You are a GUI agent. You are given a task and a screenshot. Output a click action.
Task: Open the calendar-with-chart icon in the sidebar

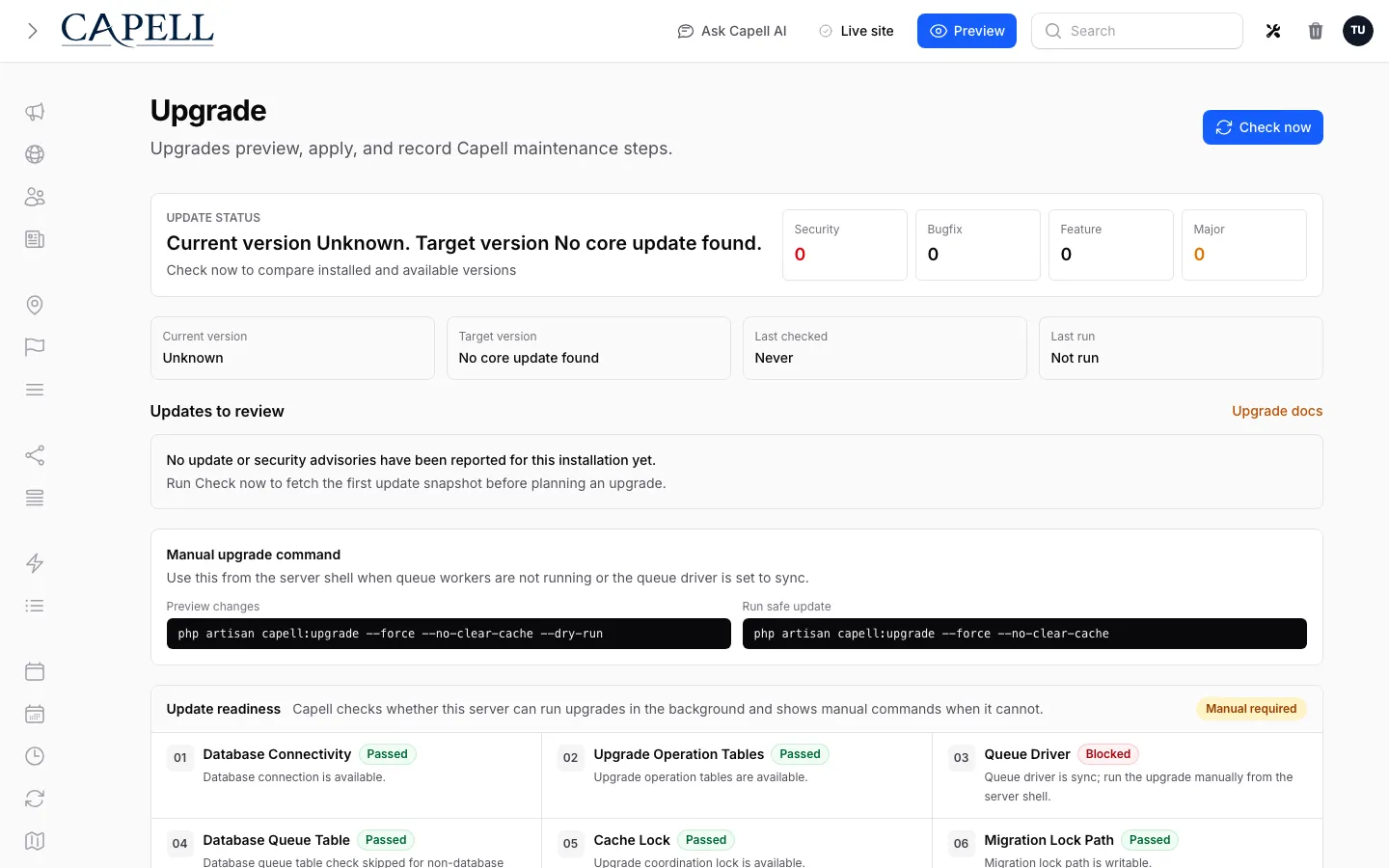coord(35,714)
